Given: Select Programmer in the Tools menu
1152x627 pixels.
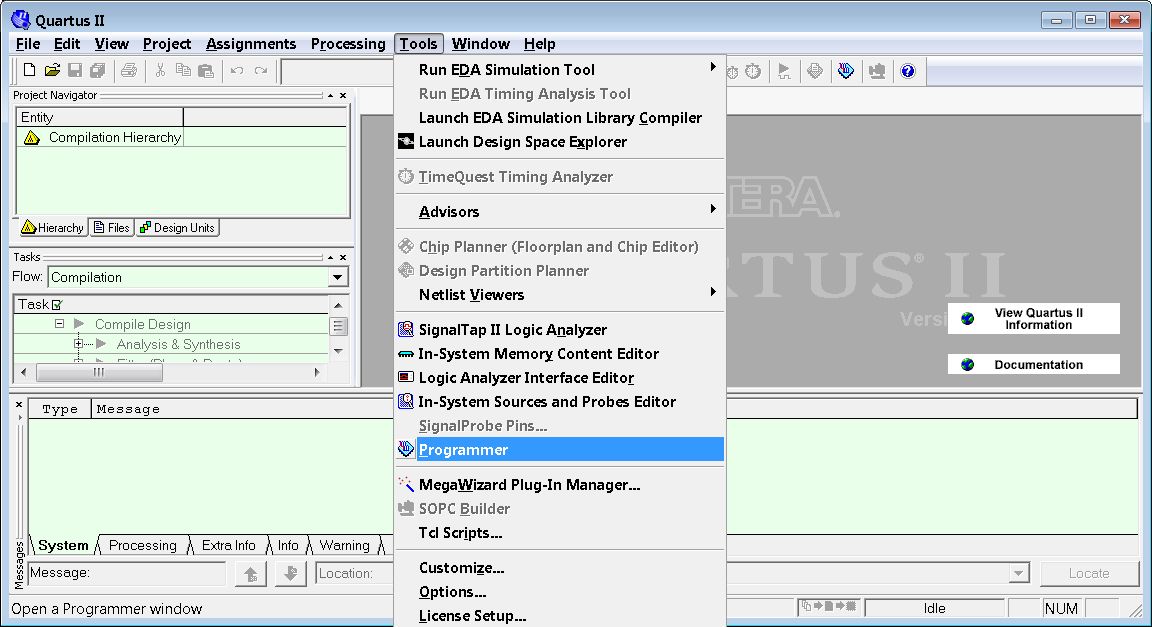Looking at the screenshot, I should pos(560,449).
